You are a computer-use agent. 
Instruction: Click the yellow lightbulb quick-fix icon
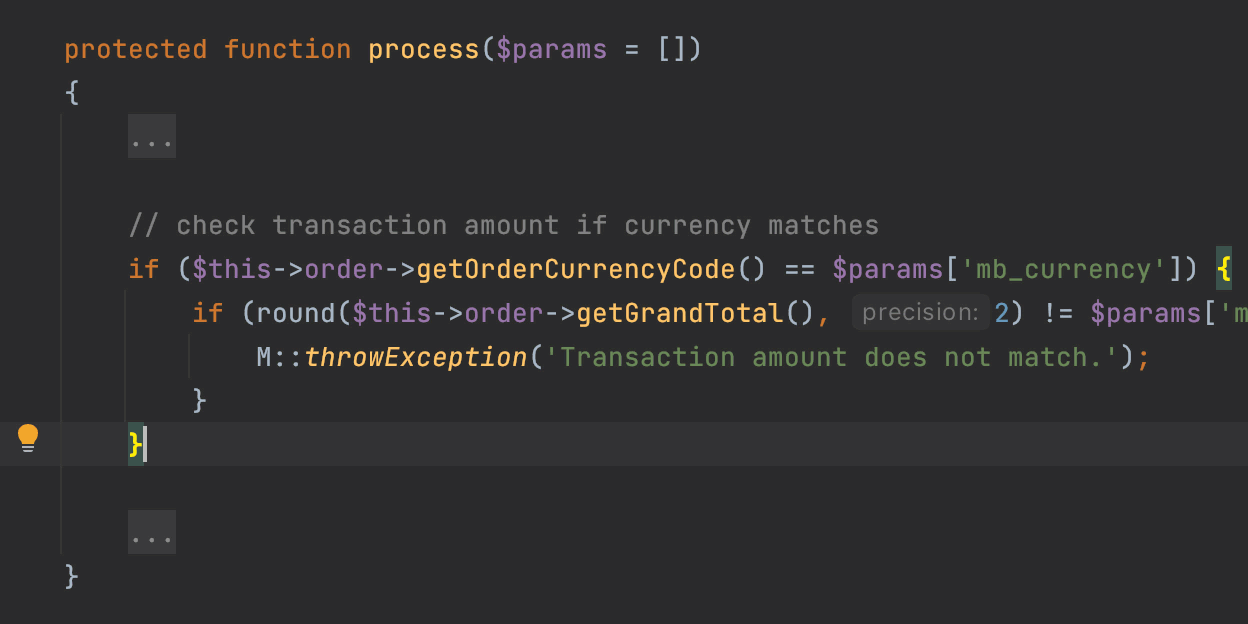click(28, 439)
